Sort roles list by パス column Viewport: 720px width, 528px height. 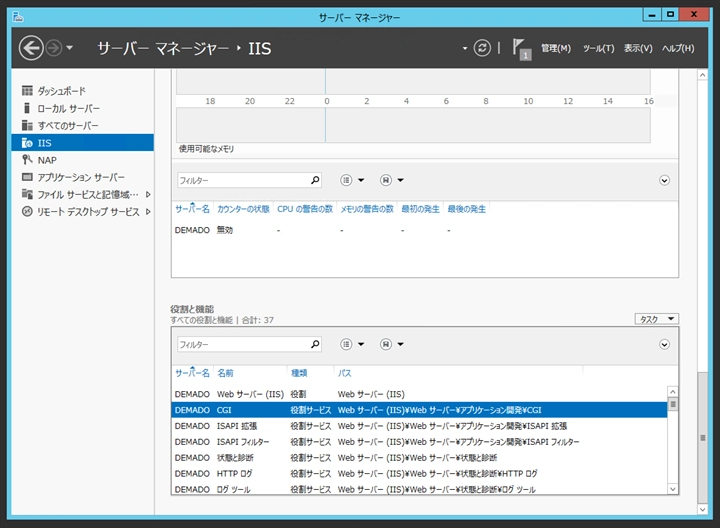click(345, 373)
